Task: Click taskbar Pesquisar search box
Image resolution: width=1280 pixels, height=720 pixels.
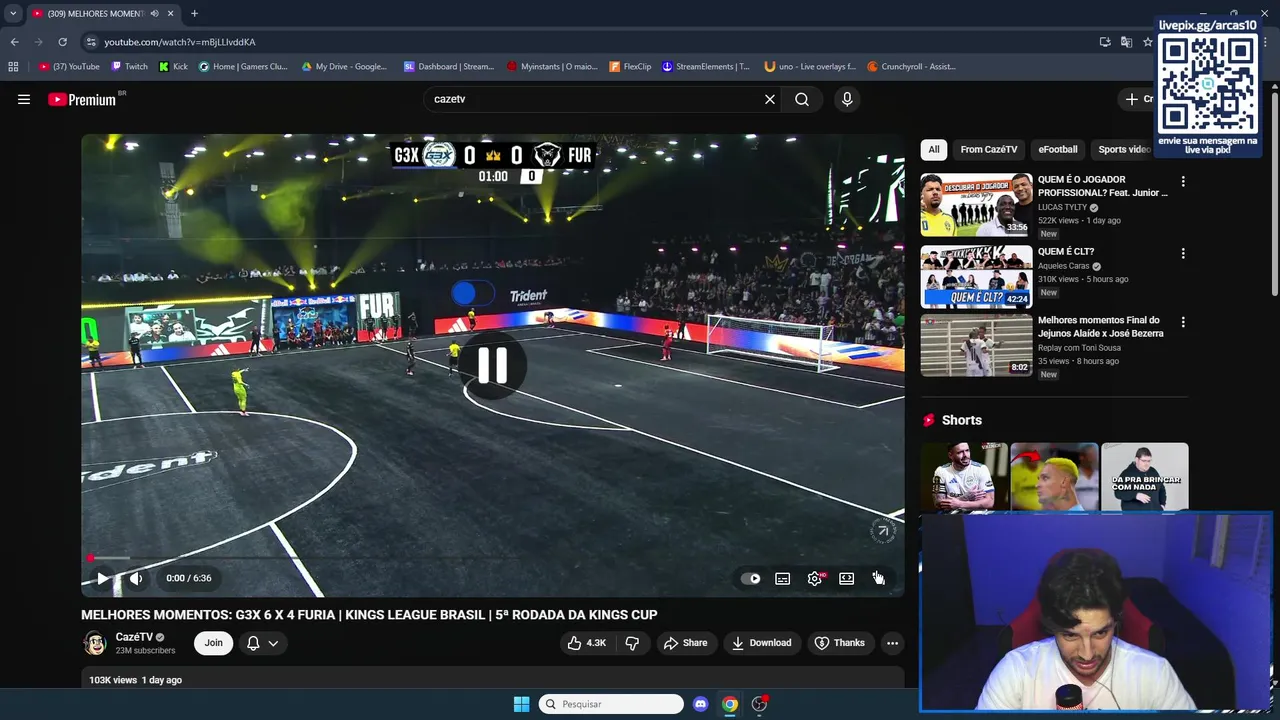Action: [x=611, y=704]
